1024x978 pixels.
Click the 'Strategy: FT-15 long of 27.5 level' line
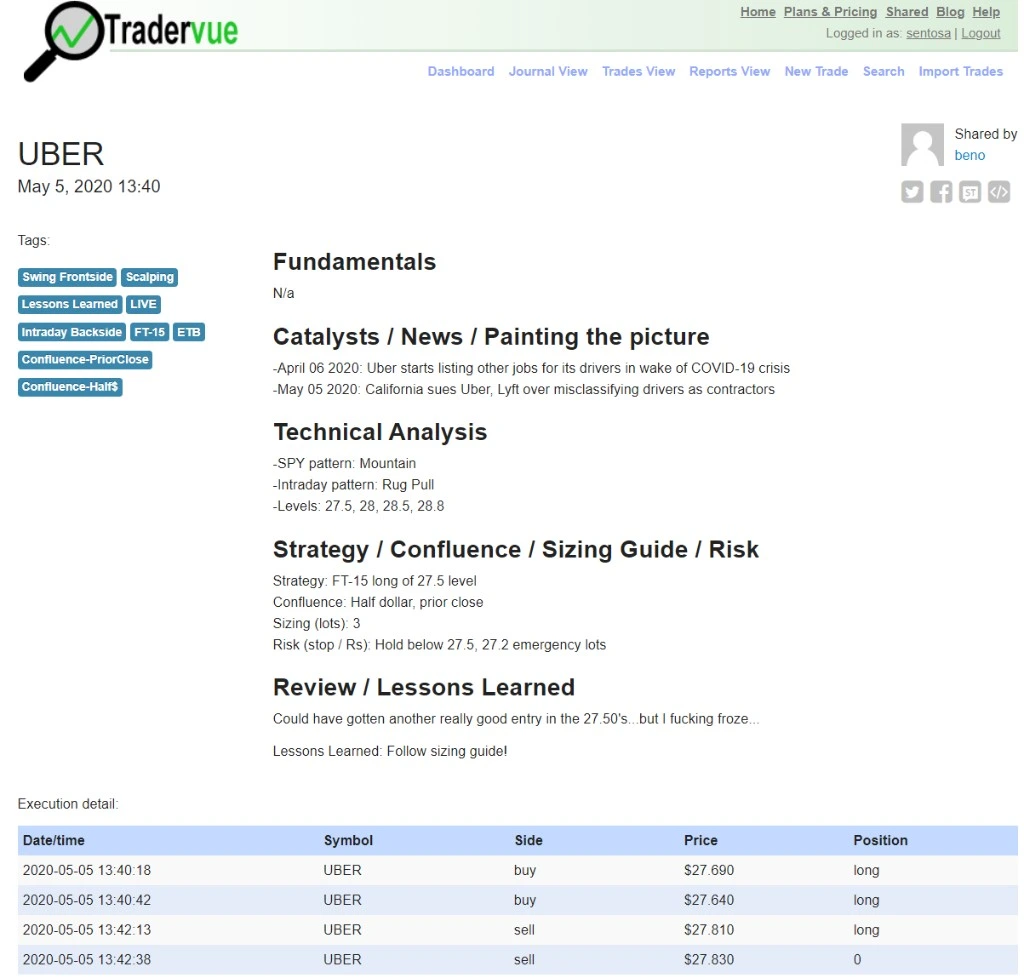pos(374,581)
